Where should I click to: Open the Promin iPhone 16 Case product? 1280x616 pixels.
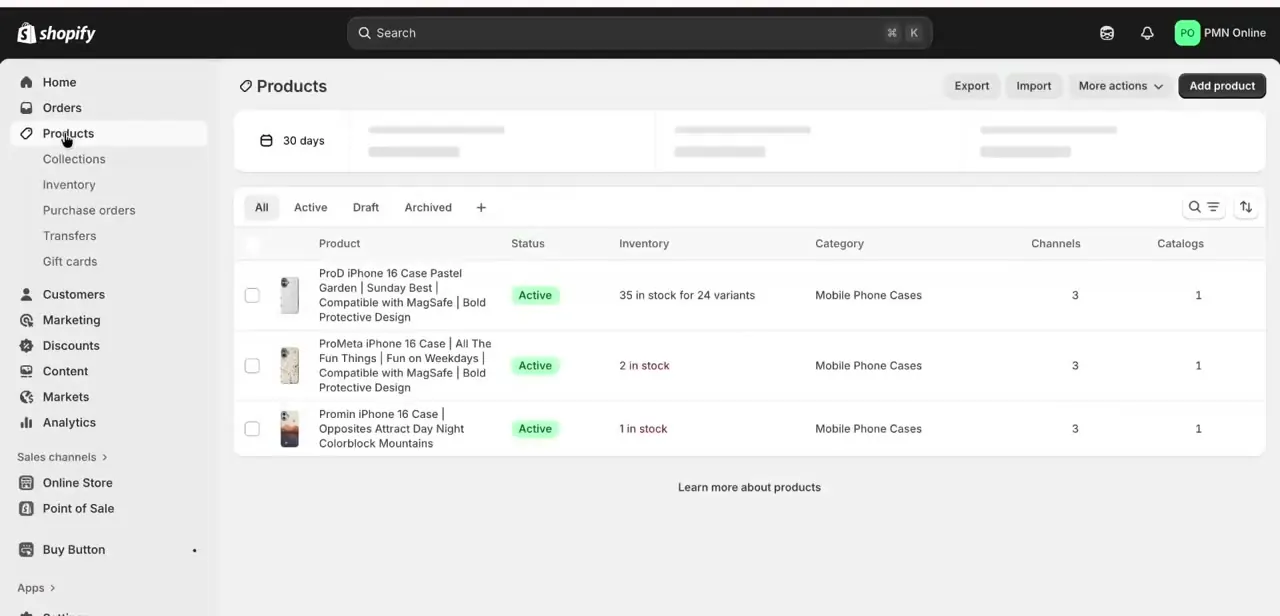pos(392,429)
